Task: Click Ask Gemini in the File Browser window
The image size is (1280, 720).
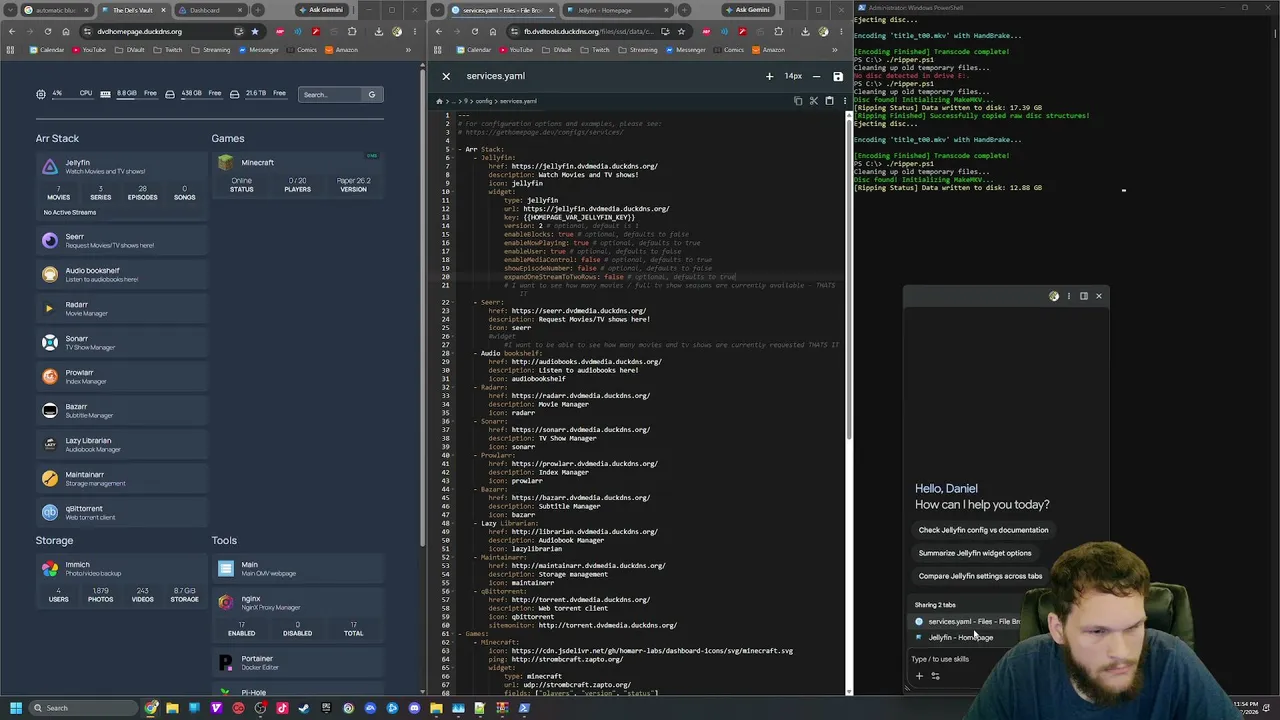Action: [x=747, y=10]
